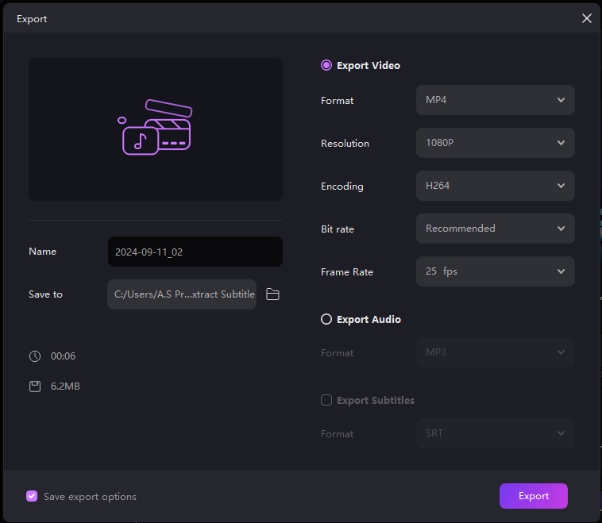Open the MP3 audio format dropdown

(495, 353)
